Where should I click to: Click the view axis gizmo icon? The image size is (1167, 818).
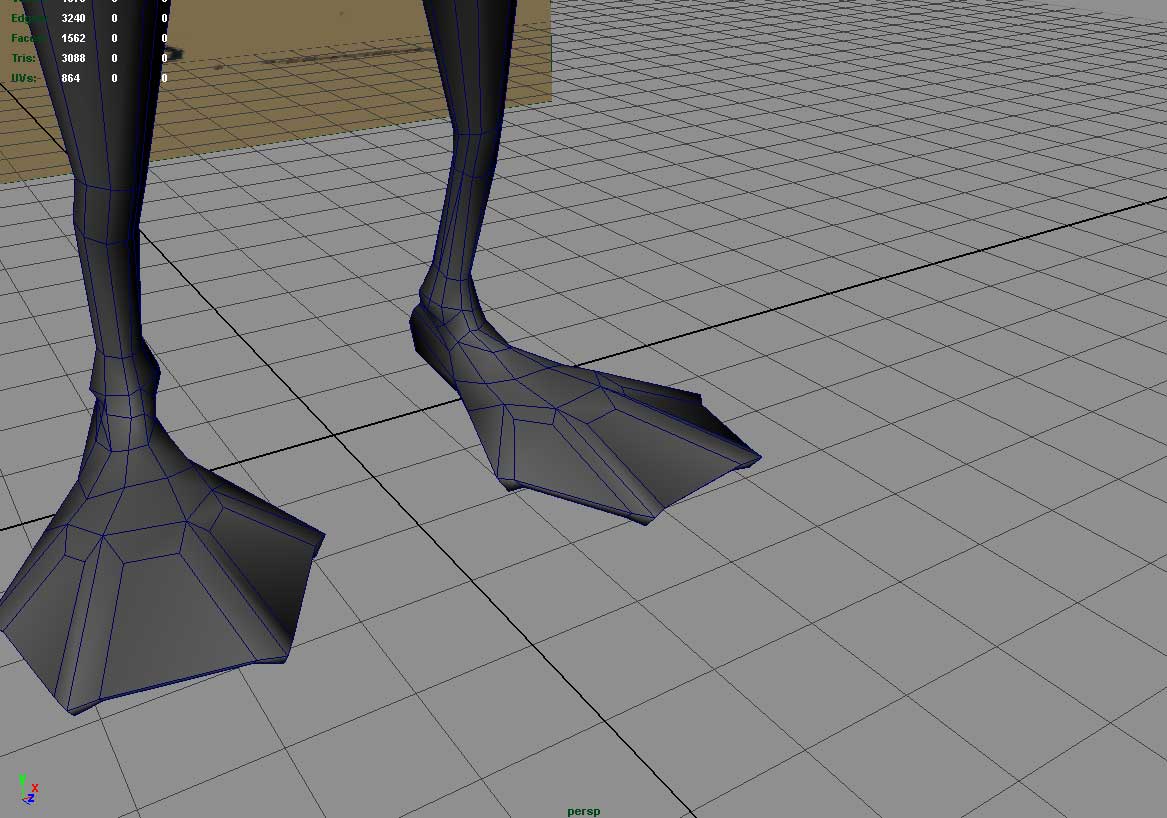(x=28, y=790)
